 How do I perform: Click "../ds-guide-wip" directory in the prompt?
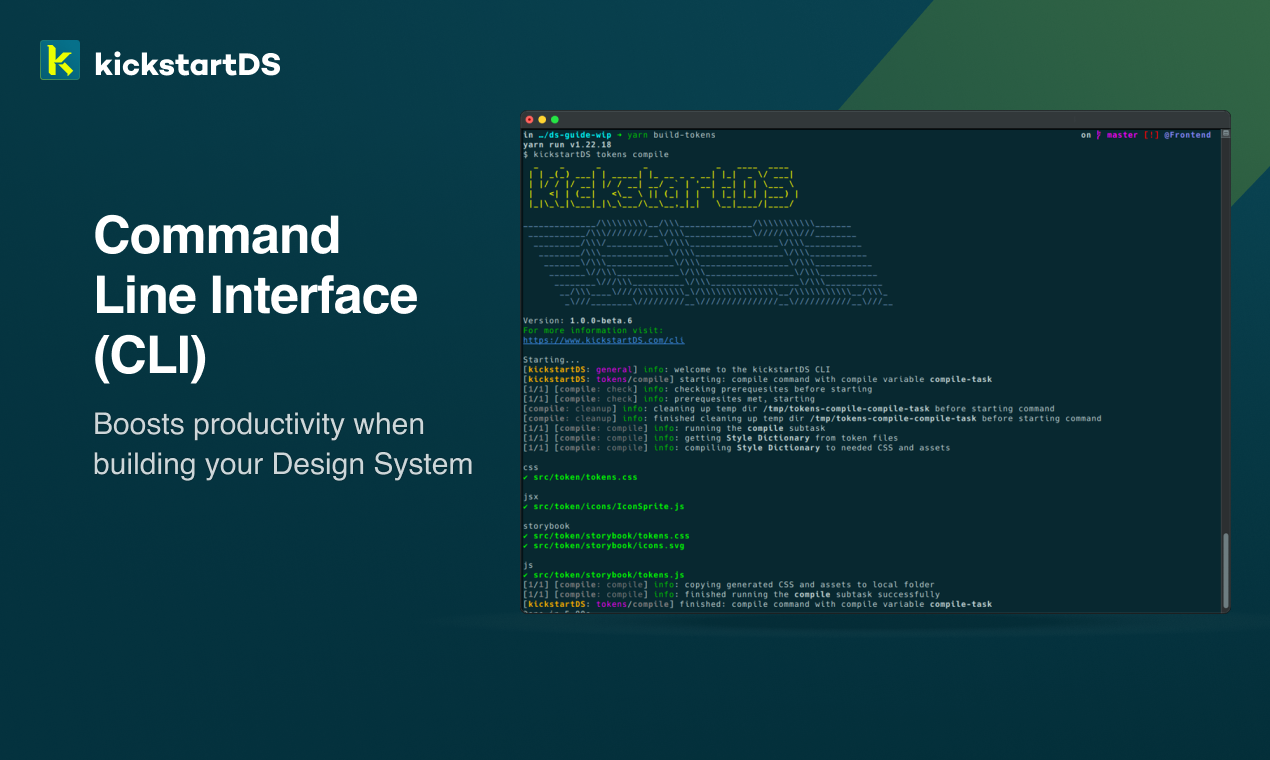[x=575, y=135]
